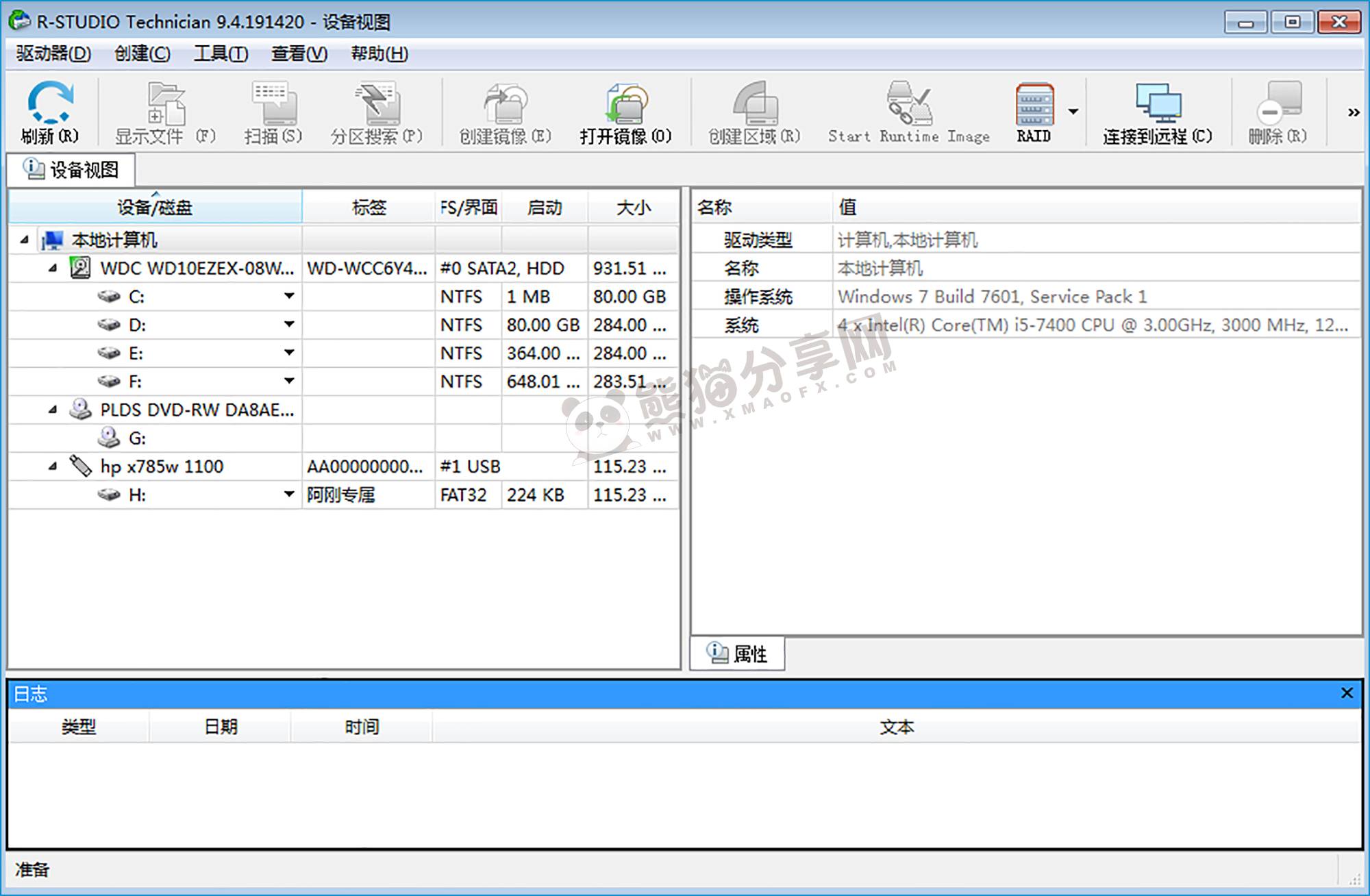Open the 工具(T) menu
The height and width of the screenshot is (896, 1370).
tap(221, 53)
